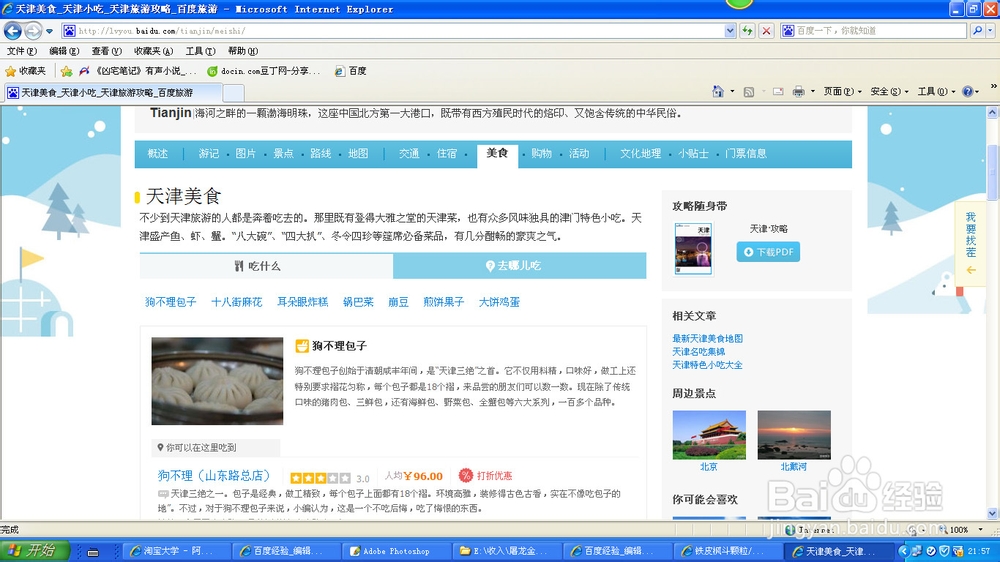The image size is (1000, 562).
Task: Click the RSS feeds icon
Action: [749, 92]
